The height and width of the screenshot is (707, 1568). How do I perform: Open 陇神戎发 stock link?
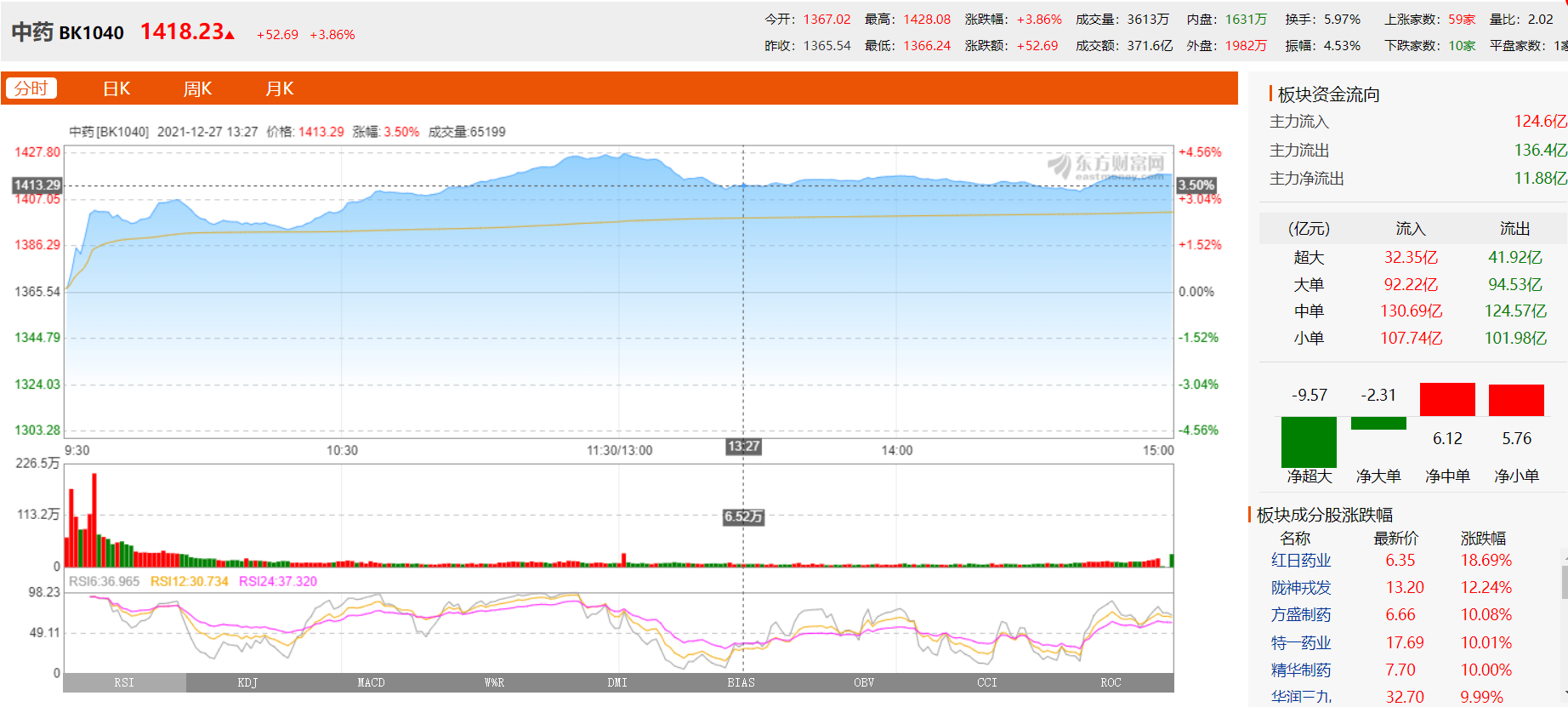click(x=1301, y=588)
